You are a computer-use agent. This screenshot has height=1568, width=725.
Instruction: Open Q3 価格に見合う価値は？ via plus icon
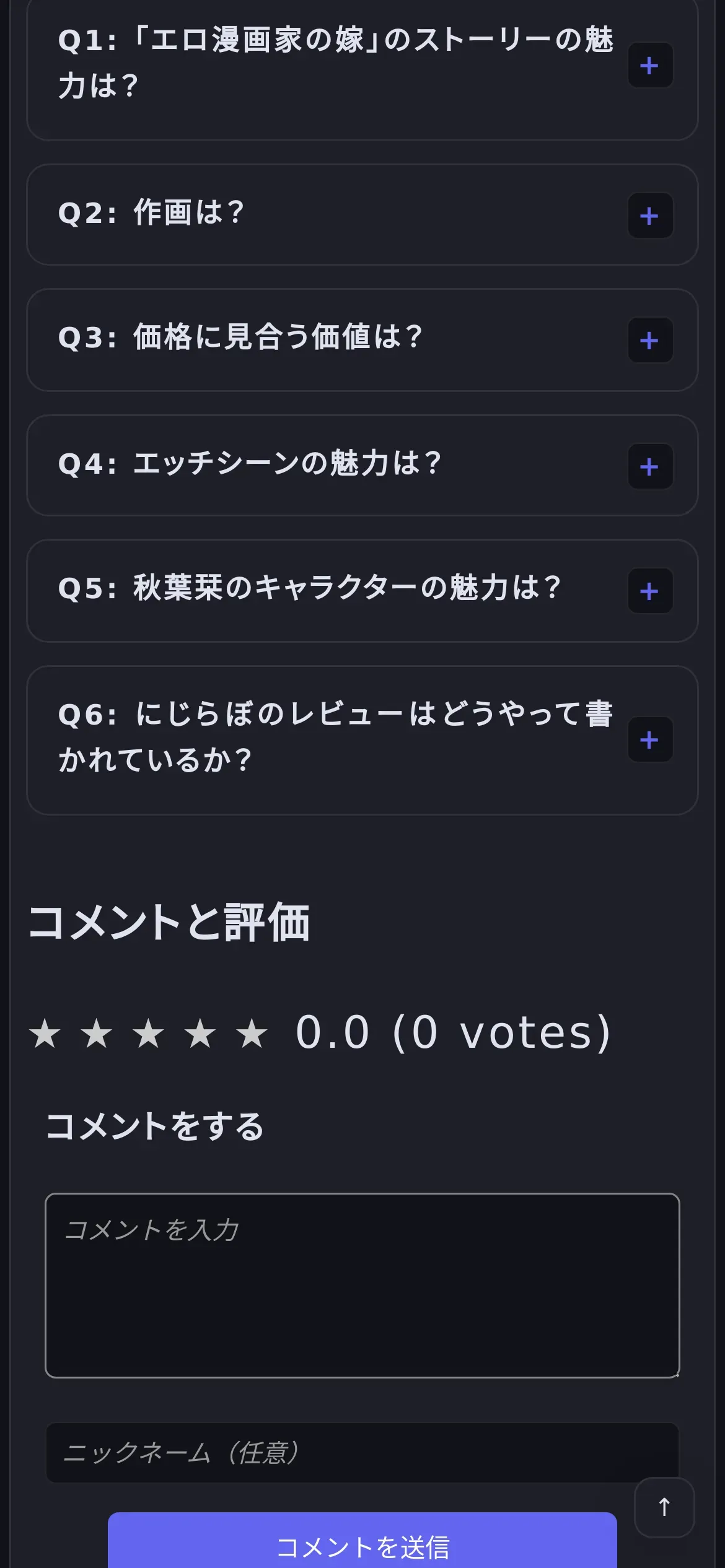click(x=650, y=340)
